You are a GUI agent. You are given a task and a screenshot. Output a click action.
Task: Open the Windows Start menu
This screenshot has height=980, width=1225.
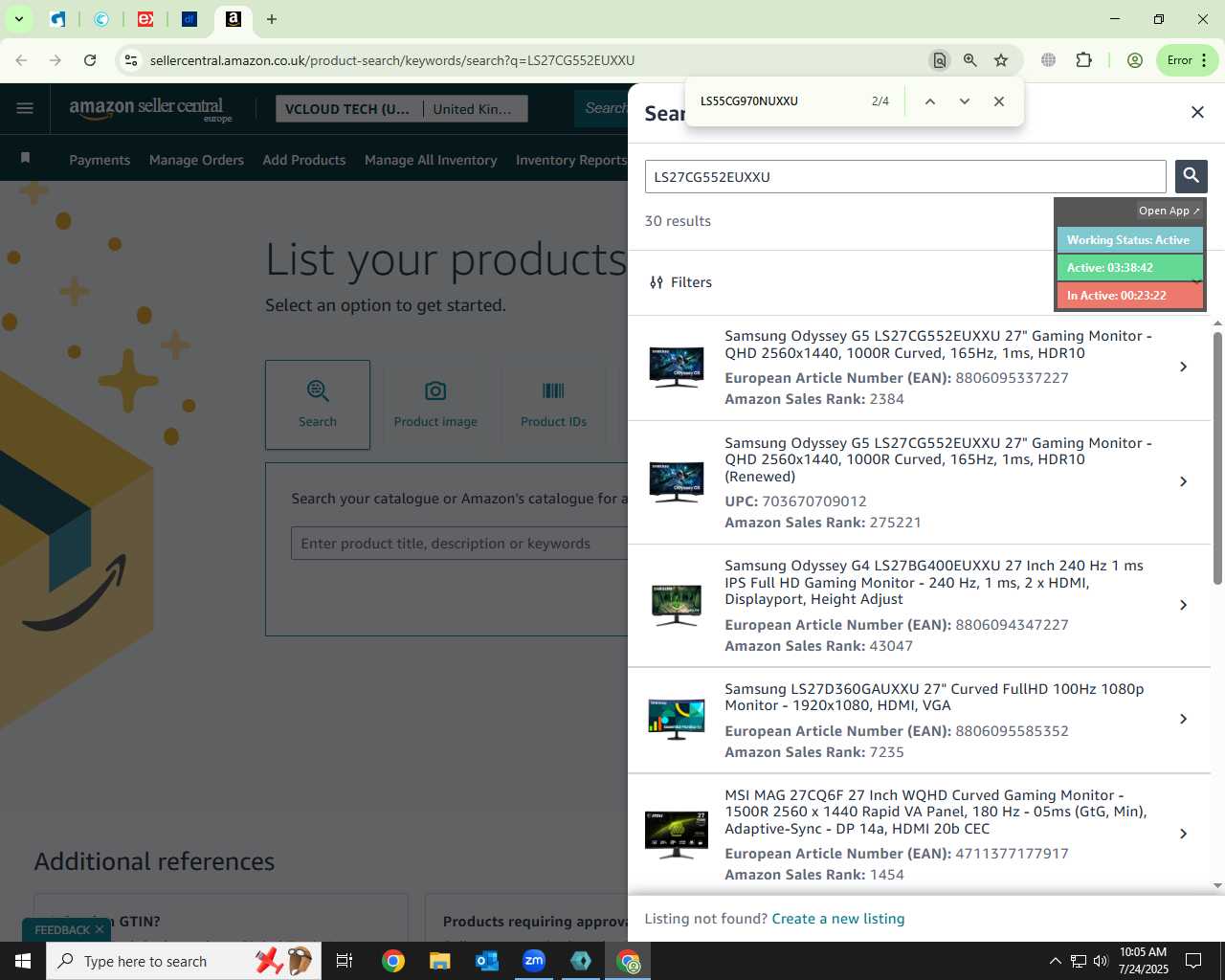[23, 961]
